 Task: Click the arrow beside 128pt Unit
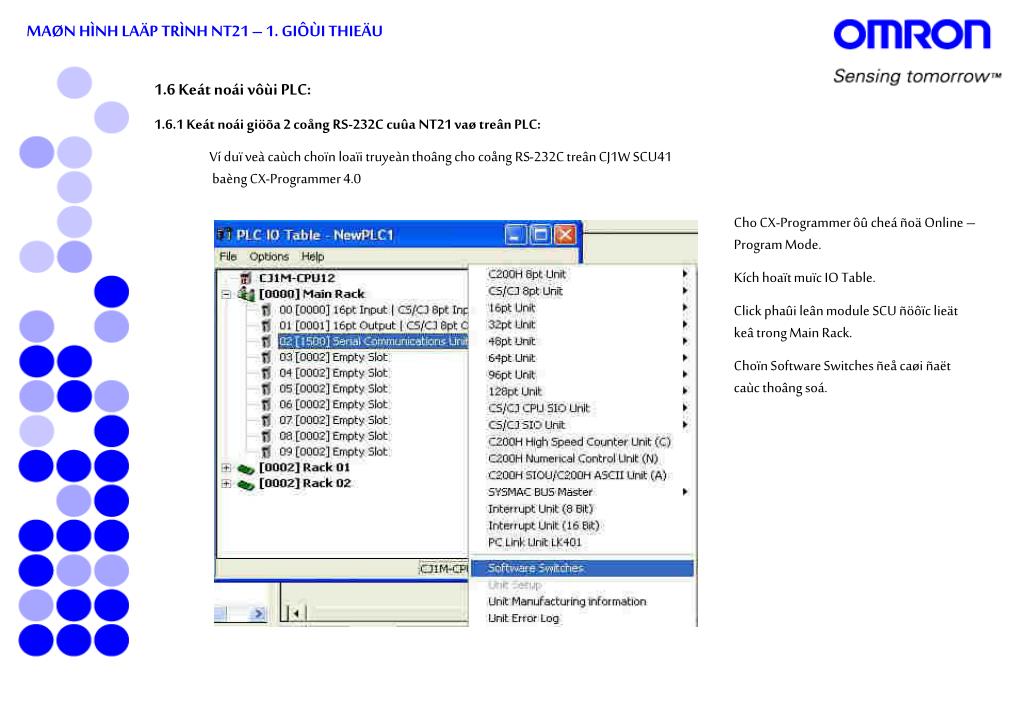pyautogui.click(x=684, y=392)
